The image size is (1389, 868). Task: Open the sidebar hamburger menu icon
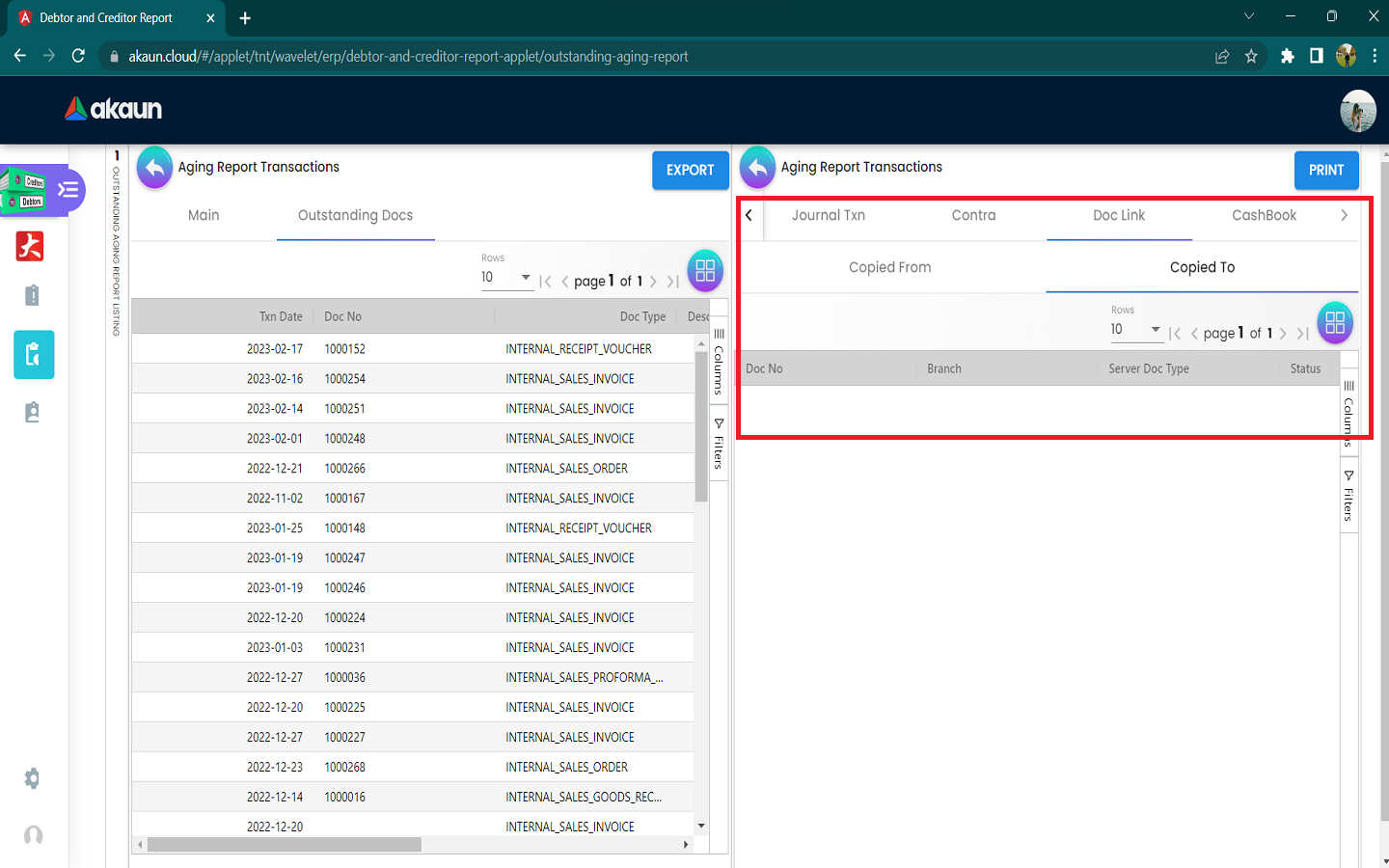[68, 189]
